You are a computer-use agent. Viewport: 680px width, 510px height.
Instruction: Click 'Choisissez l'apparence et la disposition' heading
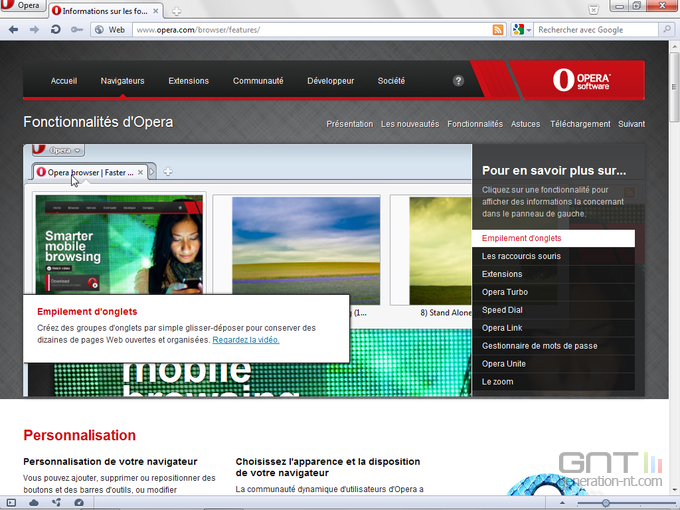coord(328,467)
